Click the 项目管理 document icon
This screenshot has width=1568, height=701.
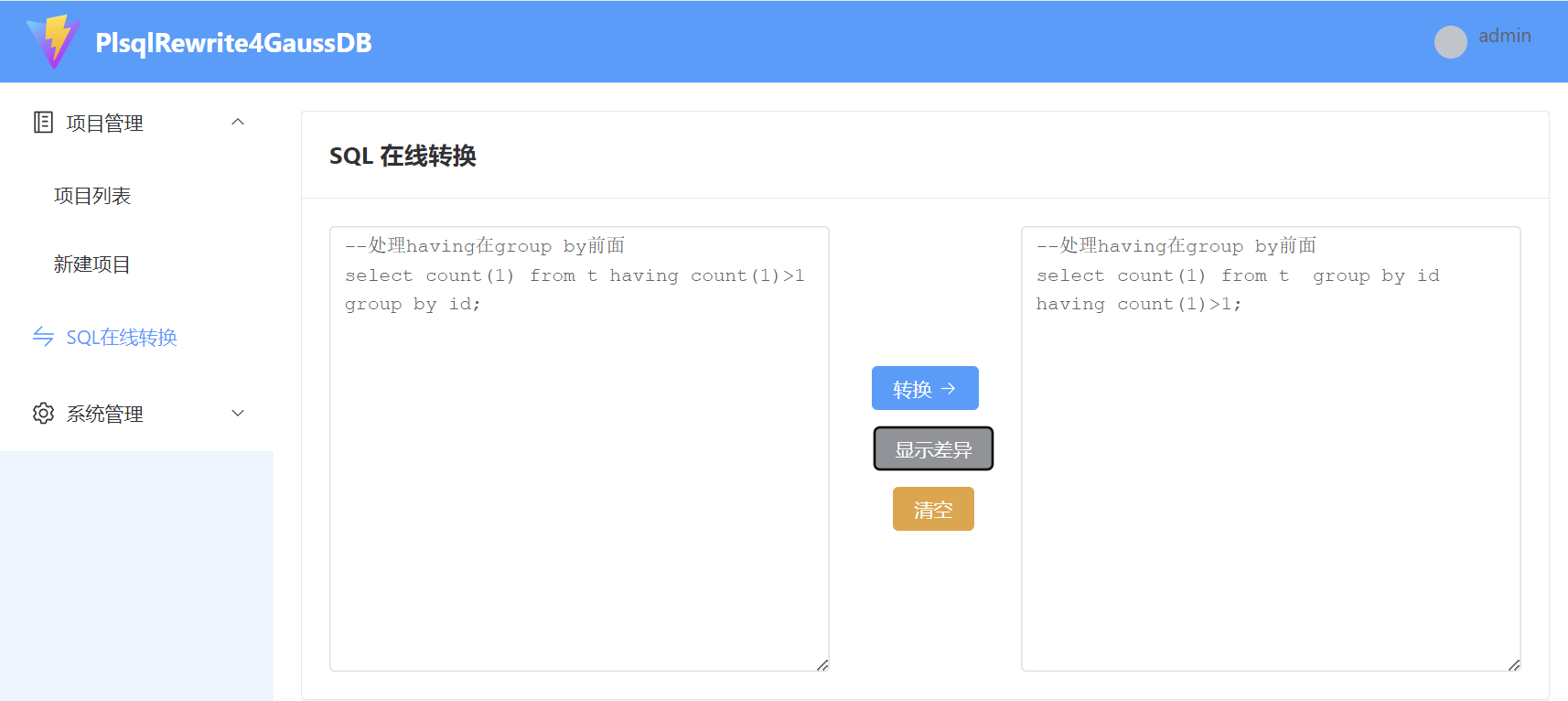pyautogui.click(x=43, y=123)
